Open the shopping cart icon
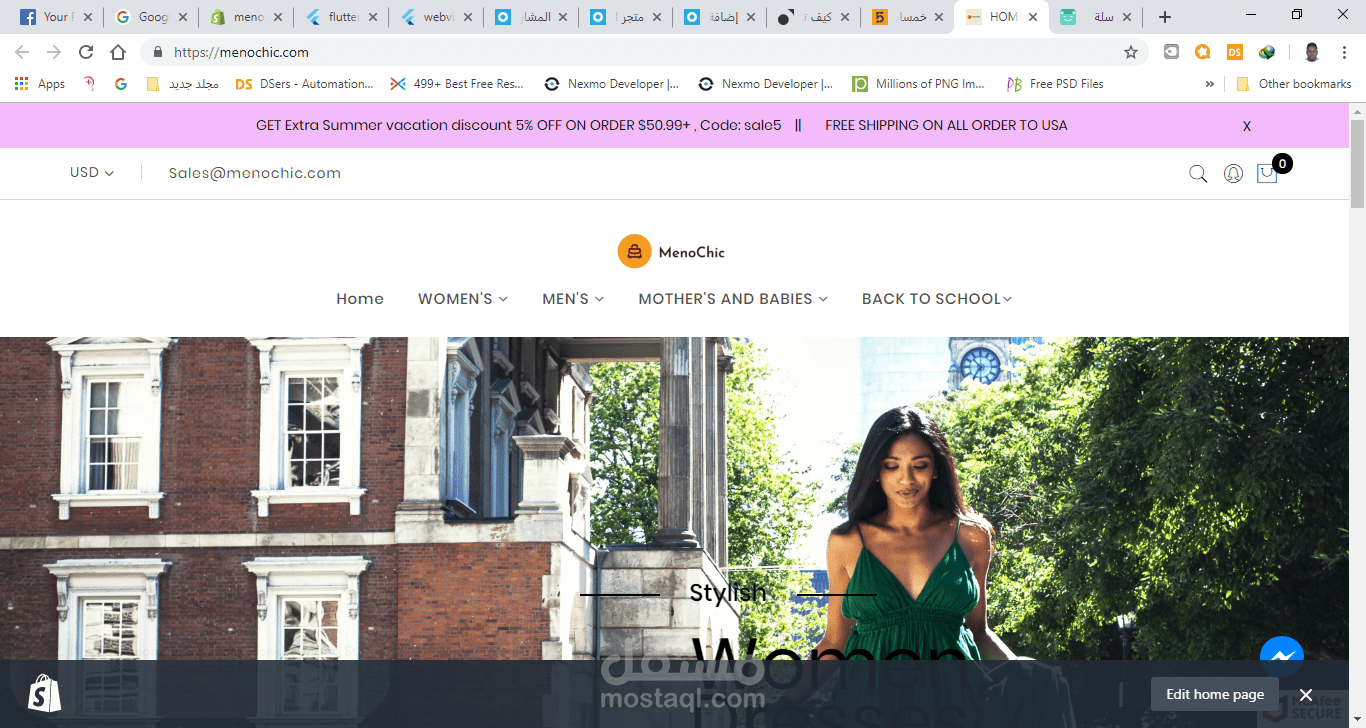Image resolution: width=1366 pixels, height=728 pixels. 1267,173
